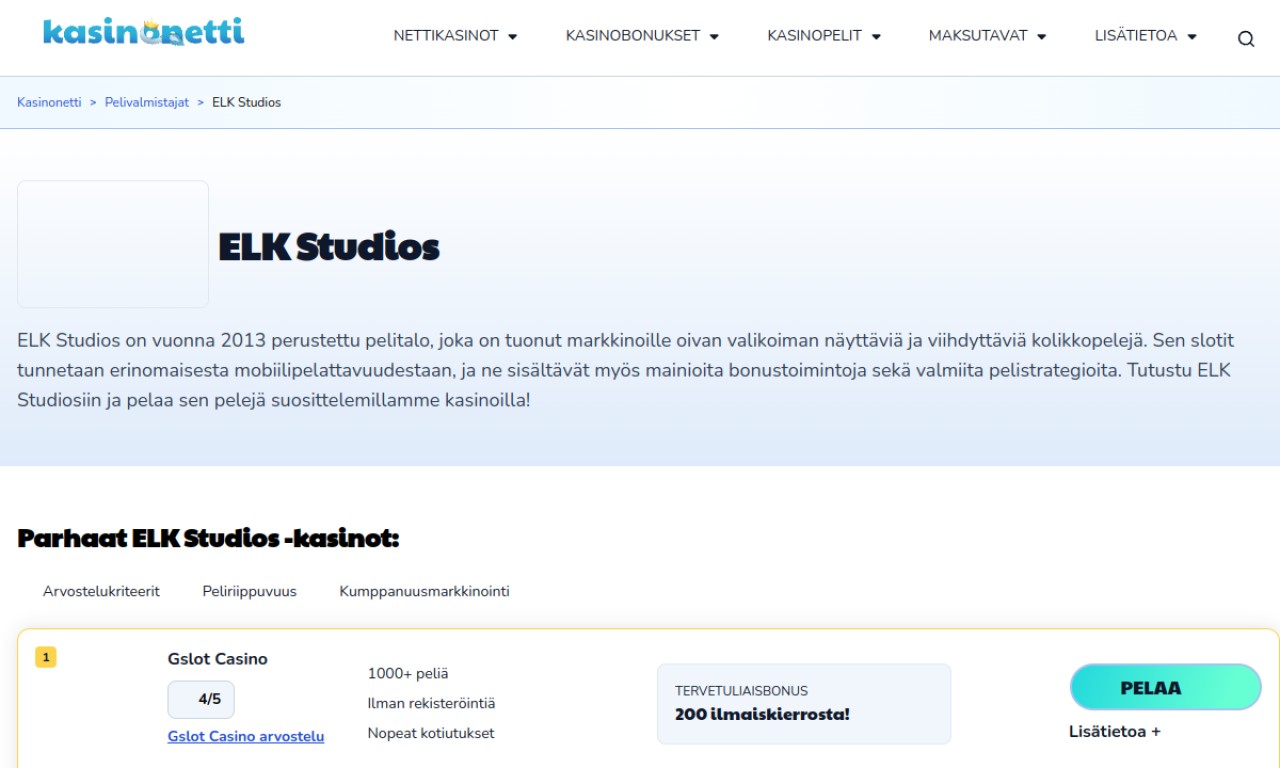Viewport: 1280px width, 768px height.
Task: Open the search icon in header
Action: (1246, 39)
